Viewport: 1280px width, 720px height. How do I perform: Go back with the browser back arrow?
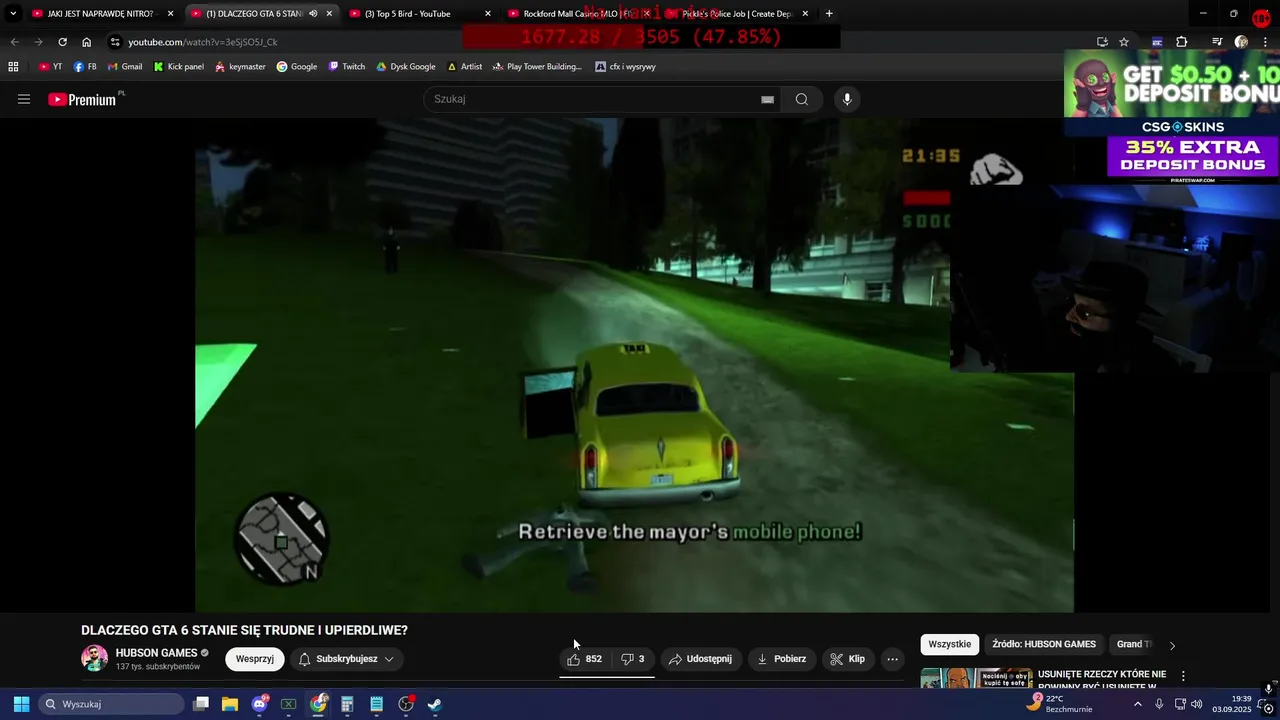coord(14,42)
